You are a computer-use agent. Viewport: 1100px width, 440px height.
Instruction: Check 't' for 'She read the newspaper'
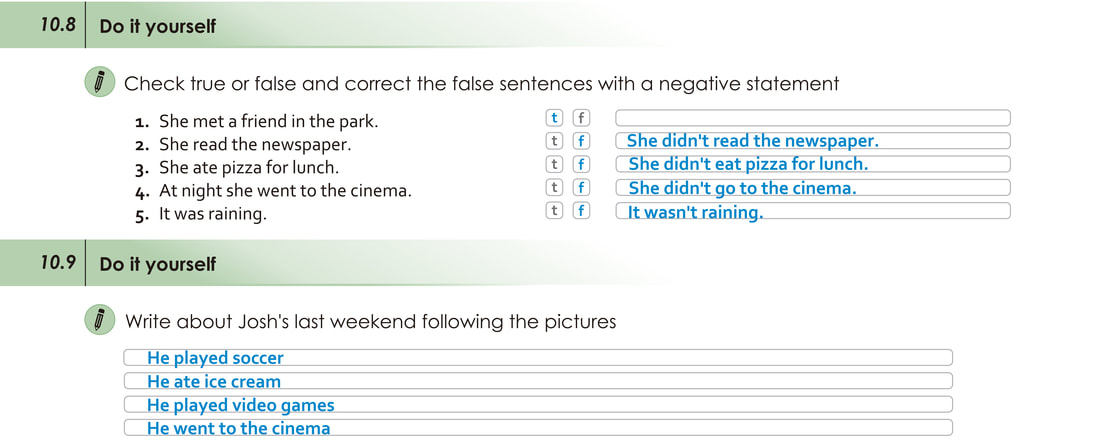[555, 142]
